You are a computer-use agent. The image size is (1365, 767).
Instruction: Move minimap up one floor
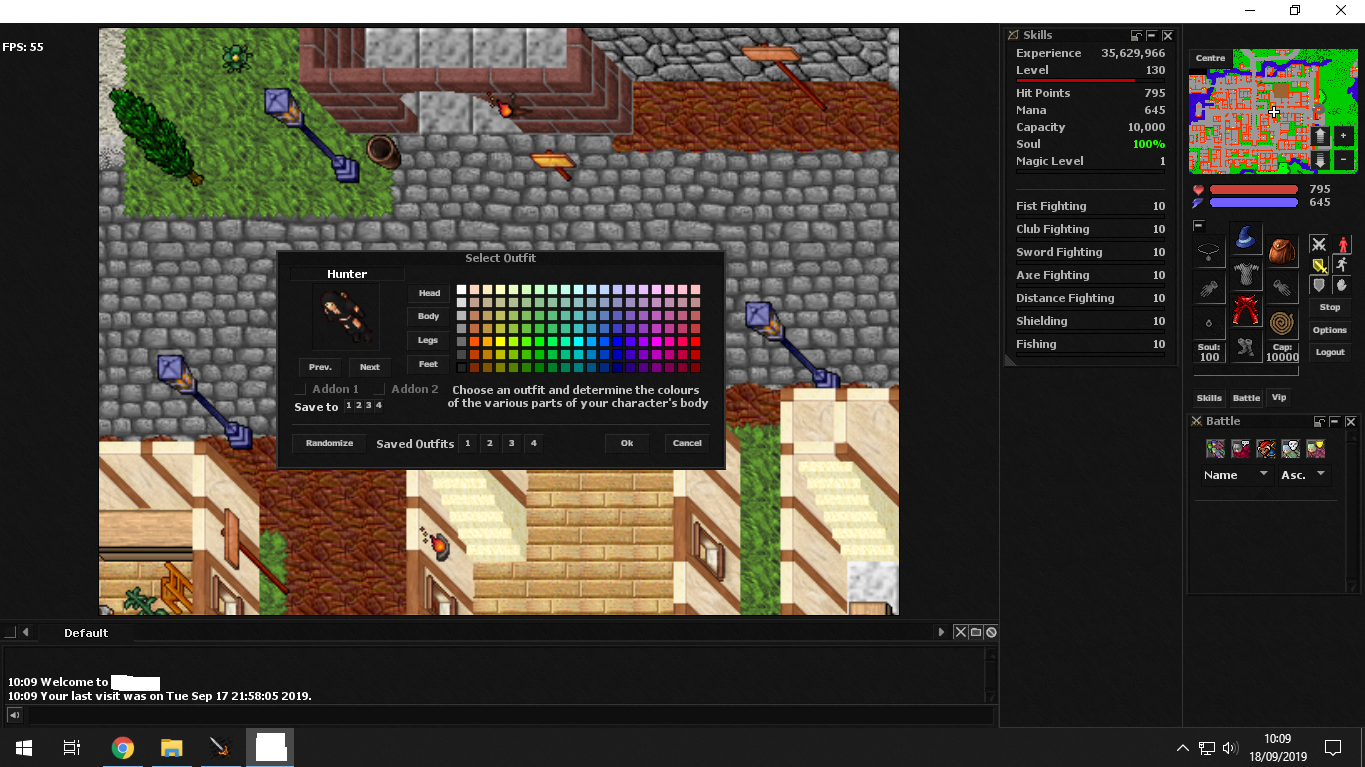pos(1320,135)
